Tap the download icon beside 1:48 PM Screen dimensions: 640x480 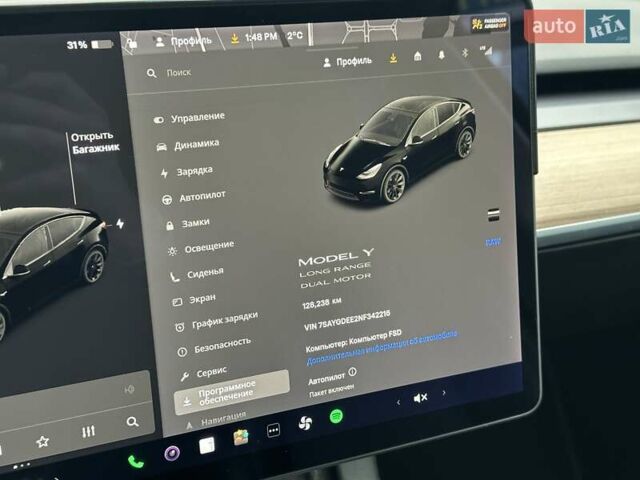(235, 39)
